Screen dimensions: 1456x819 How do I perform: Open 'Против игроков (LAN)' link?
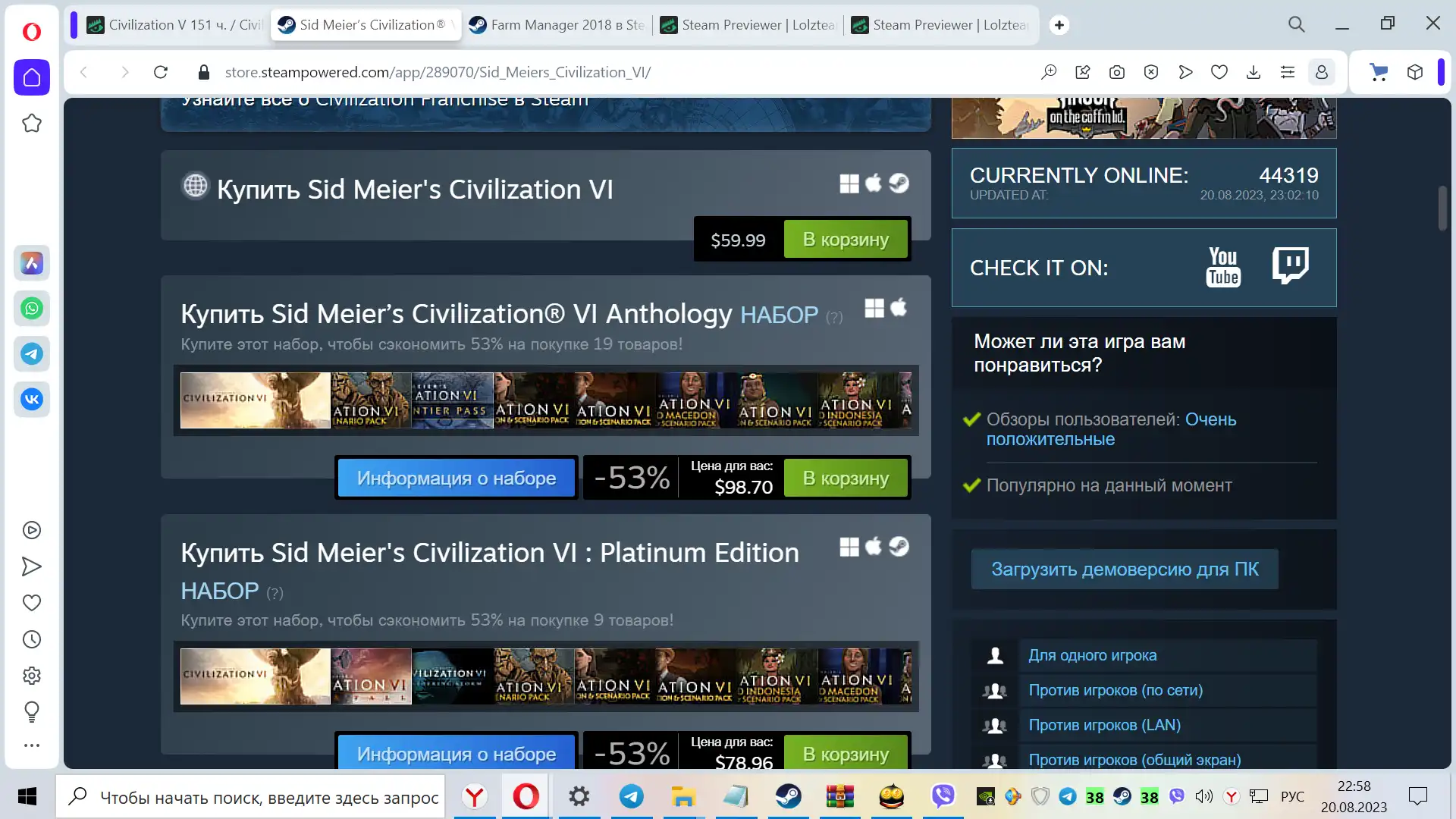tap(1104, 725)
